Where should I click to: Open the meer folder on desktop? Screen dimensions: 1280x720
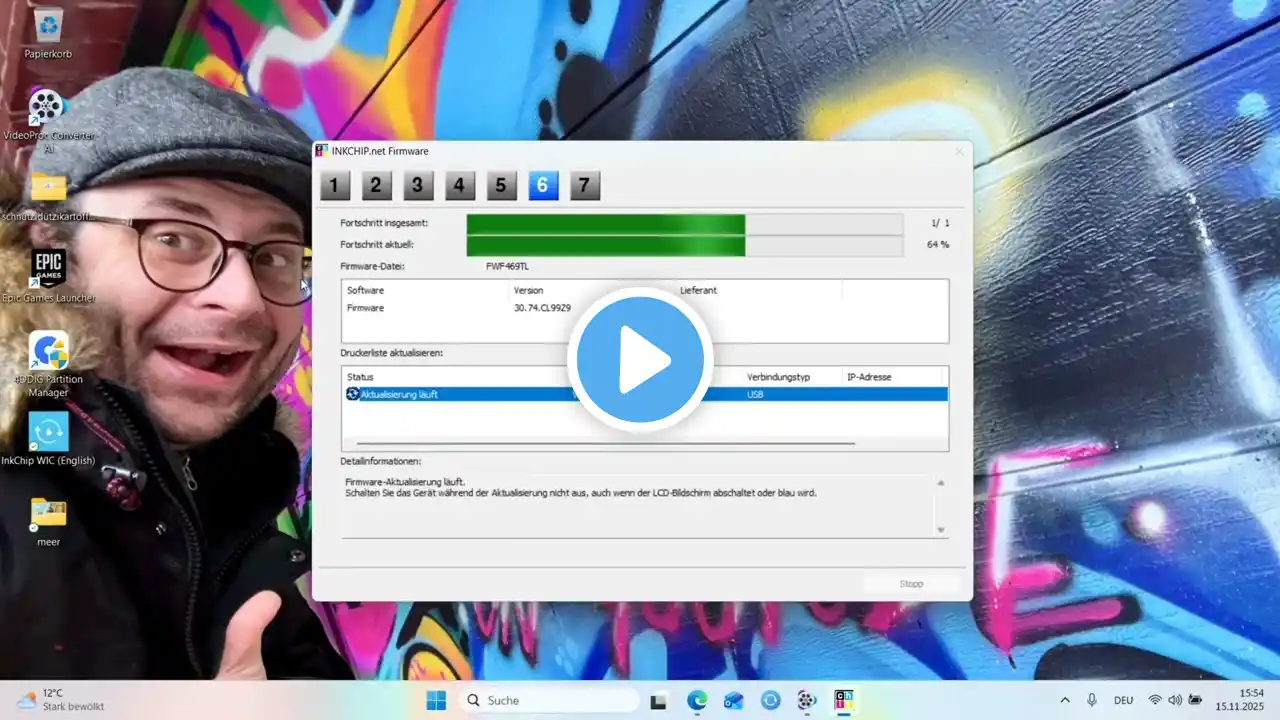tap(48, 513)
